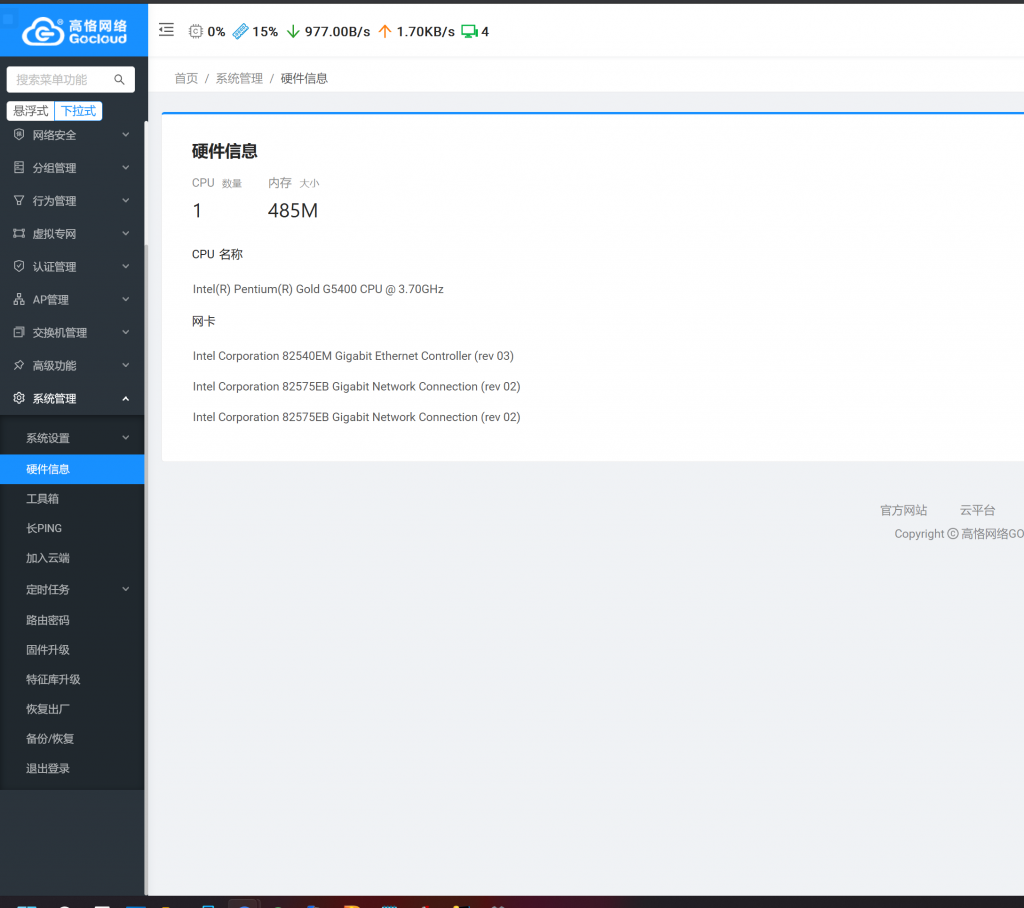Open the 官方网站 footer link
Image resolution: width=1024 pixels, height=908 pixels.
[x=903, y=510]
